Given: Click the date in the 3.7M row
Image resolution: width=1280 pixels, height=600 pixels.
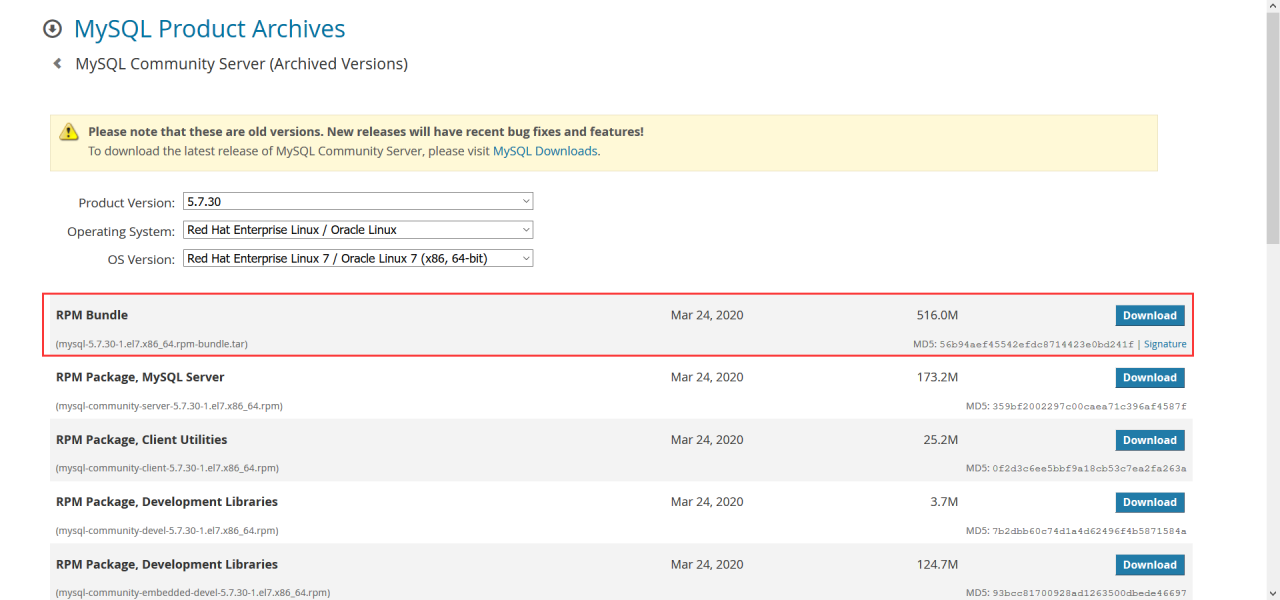Looking at the screenshot, I should coord(707,501).
